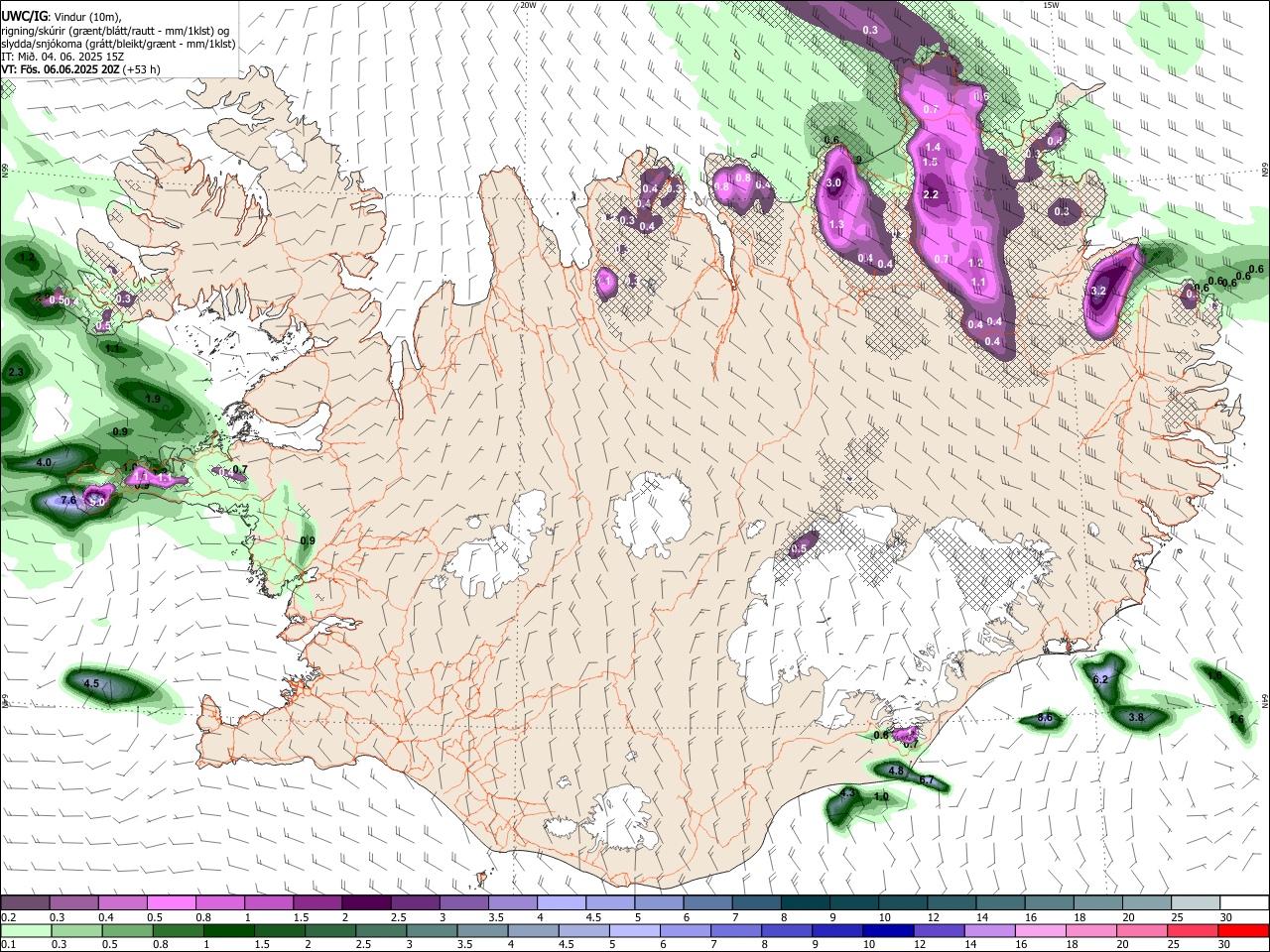1270x952 pixels.
Task: Click the '3.5' label in the upper legend row
Action: point(496,917)
